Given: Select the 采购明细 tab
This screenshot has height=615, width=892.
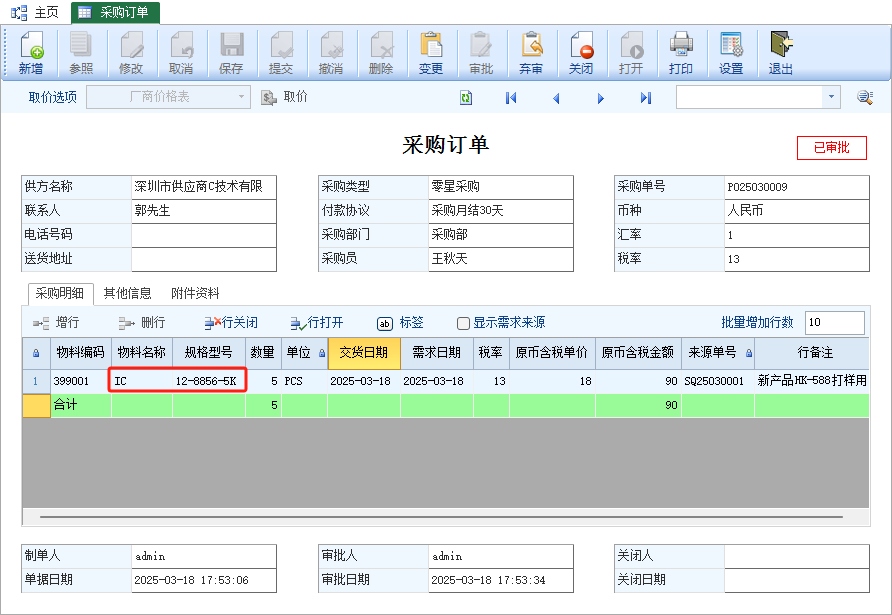Looking at the screenshot, I should click(x=60, y=294).
